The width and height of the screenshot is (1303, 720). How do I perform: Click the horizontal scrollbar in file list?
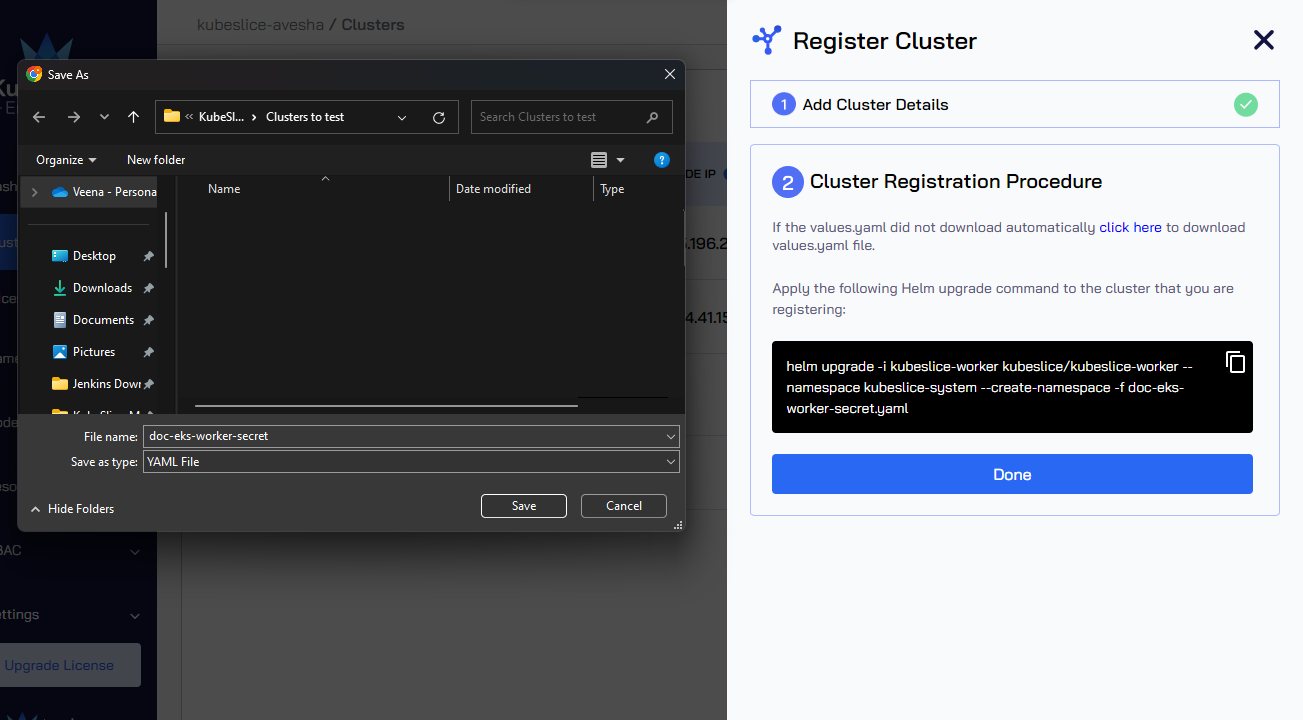(386, 406)
